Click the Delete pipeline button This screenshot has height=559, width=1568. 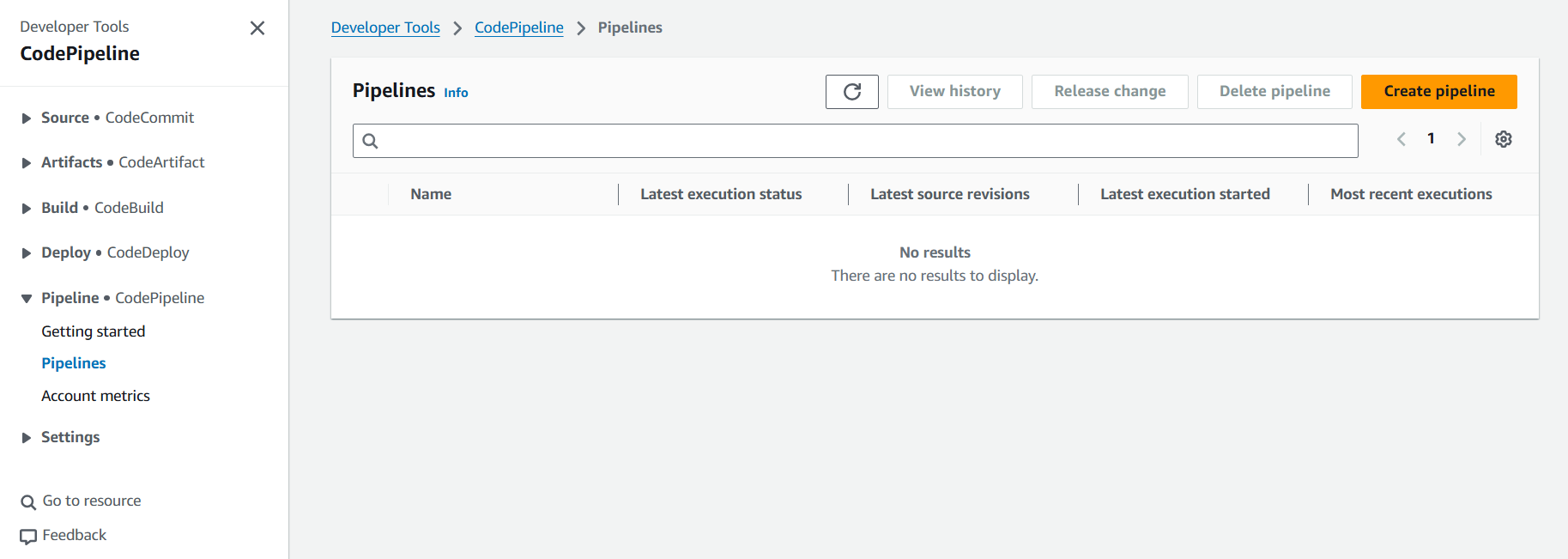tap(1274, 92)
